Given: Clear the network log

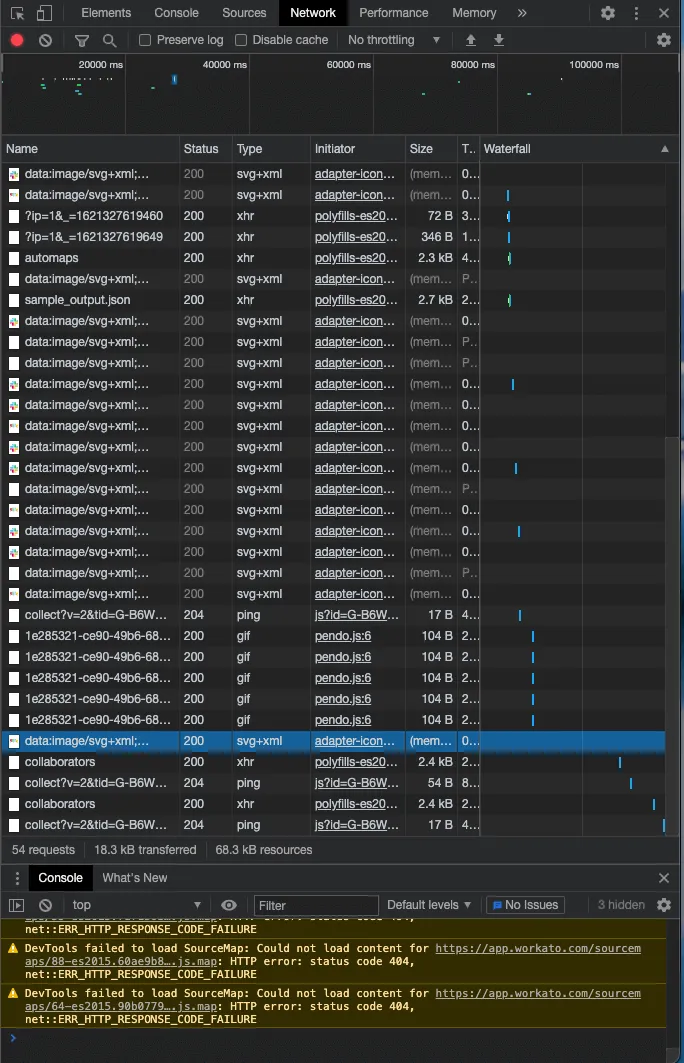Looking at the screenshot, I should [x=45, y=40].
